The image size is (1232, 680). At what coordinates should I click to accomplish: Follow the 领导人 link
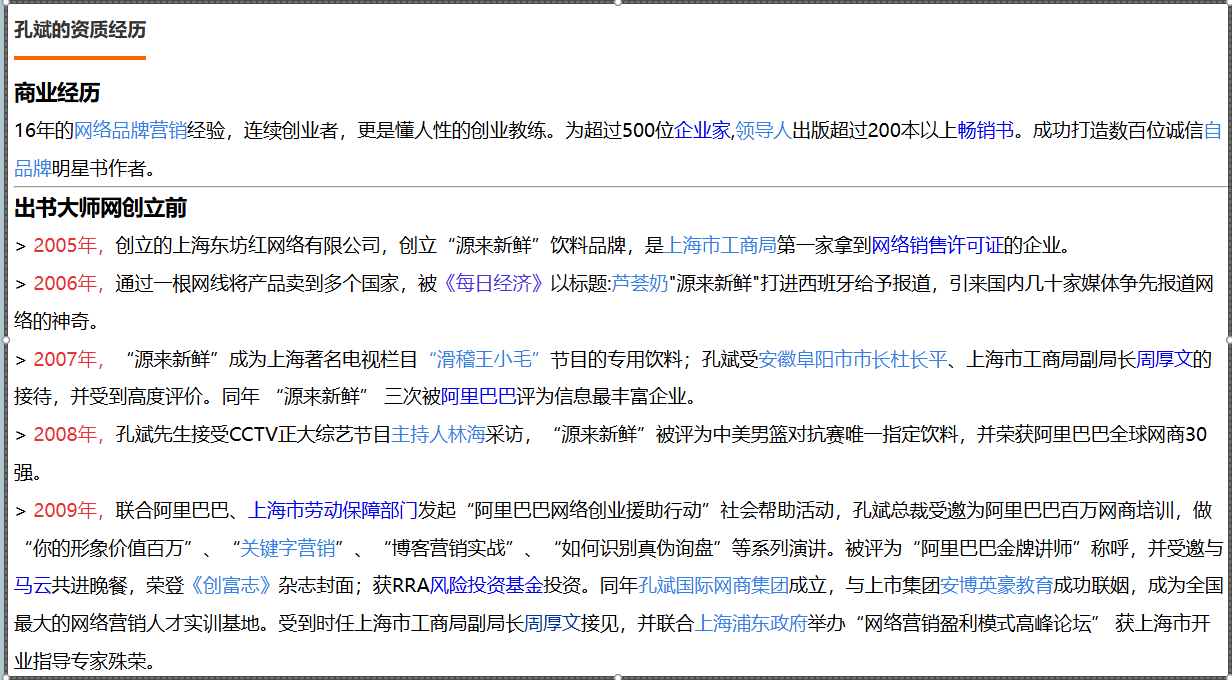coord(764,130)
